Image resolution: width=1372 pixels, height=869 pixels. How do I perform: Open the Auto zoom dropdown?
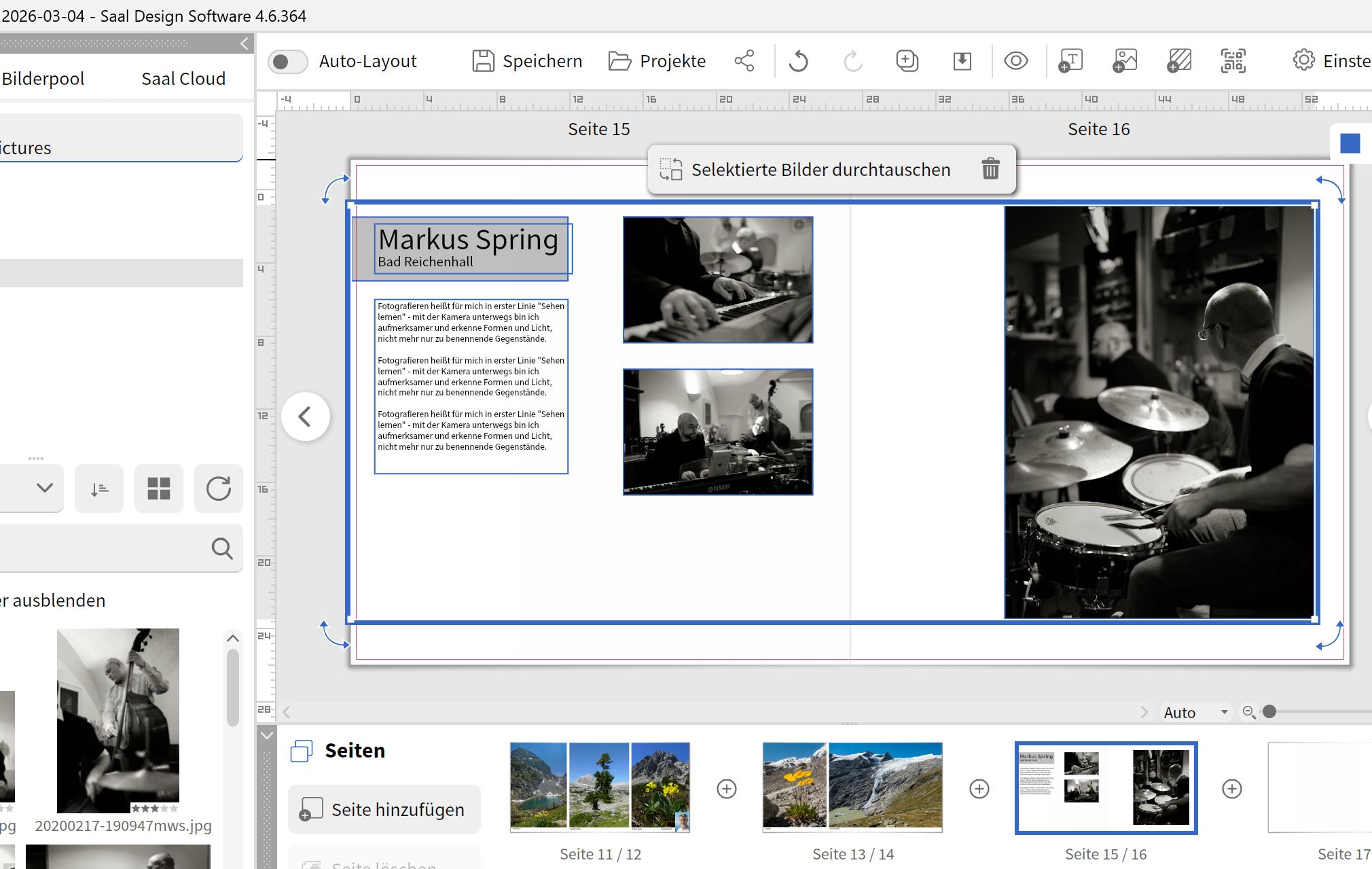(x=1195, y=712)
